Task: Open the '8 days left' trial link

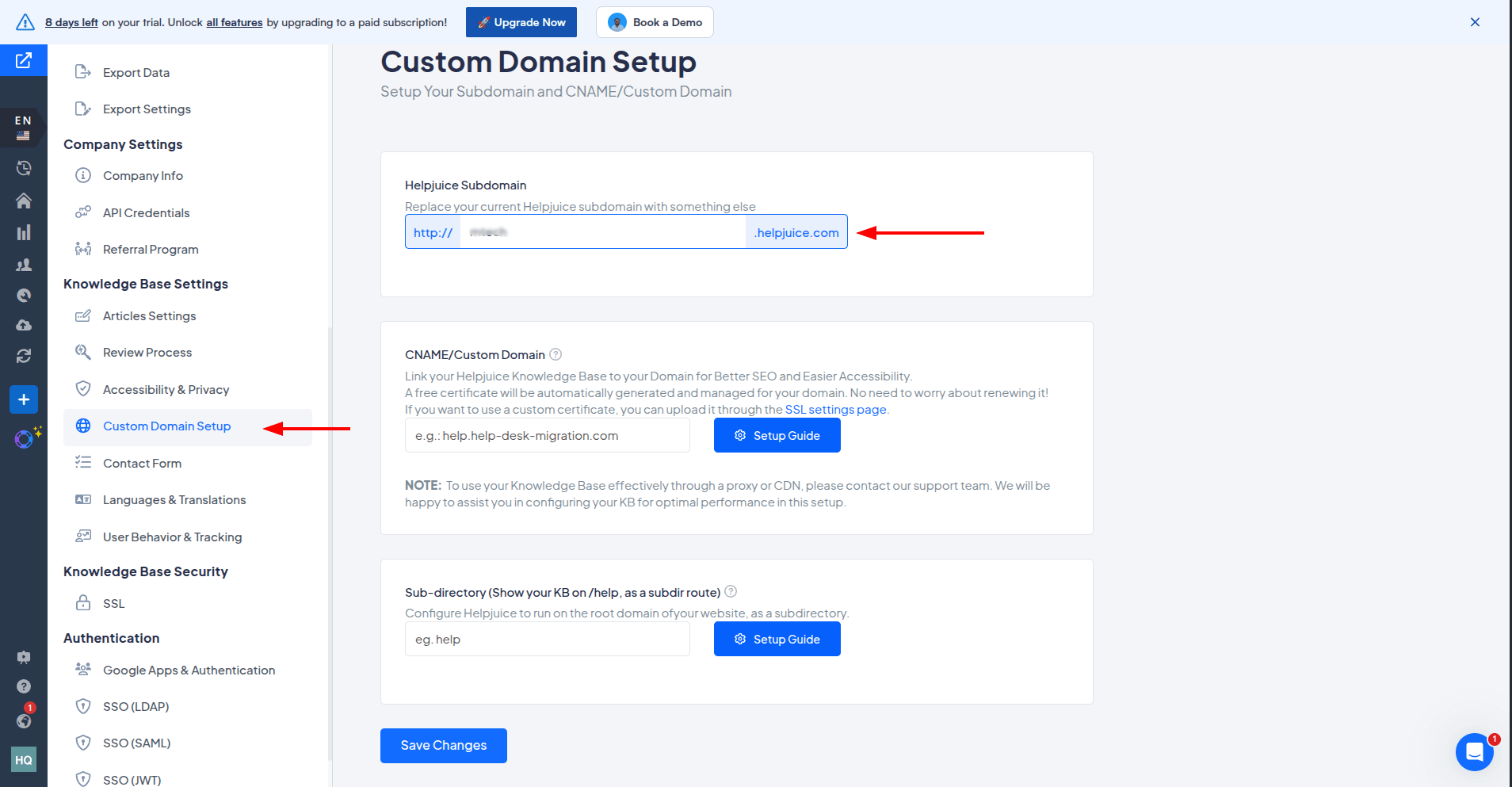Action: point(71,22)
